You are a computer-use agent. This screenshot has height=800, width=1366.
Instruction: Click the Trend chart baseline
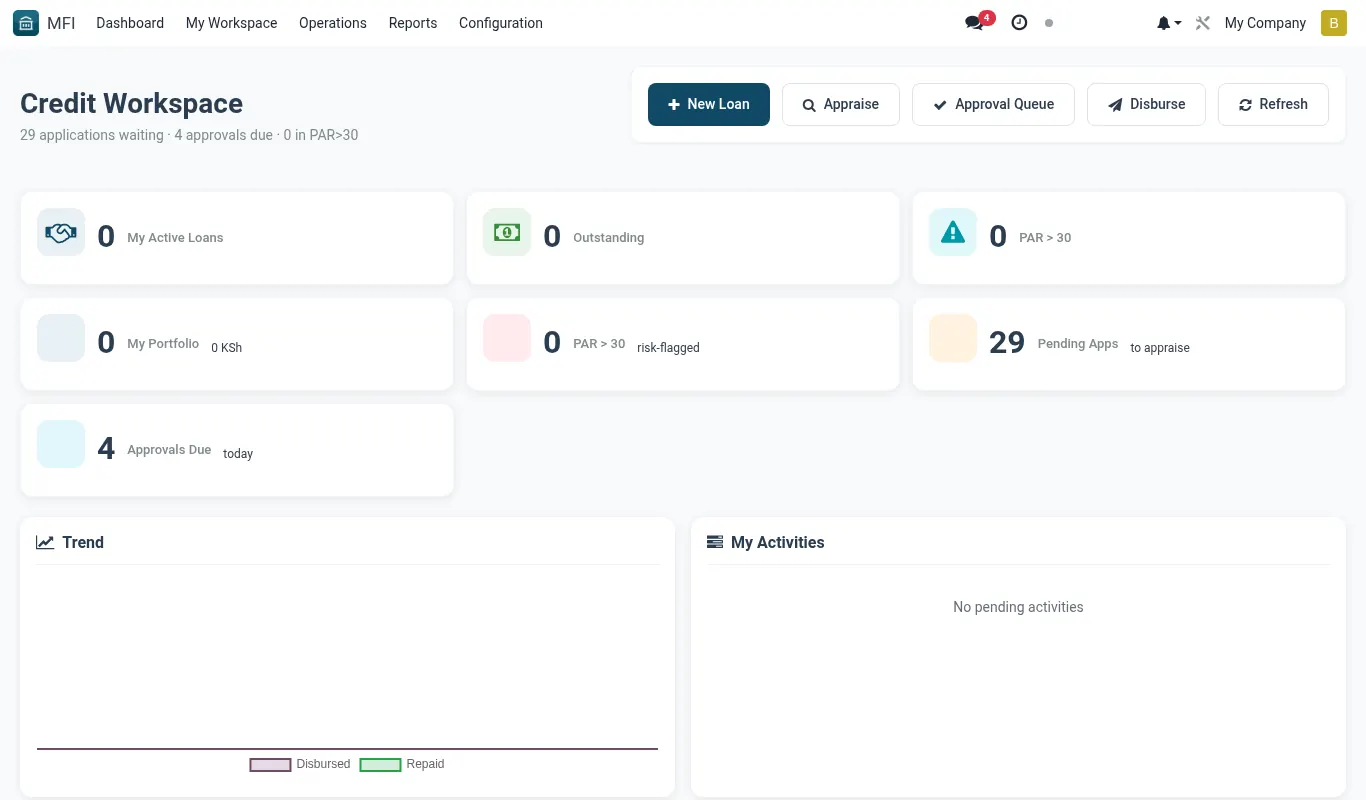point(347,748)
